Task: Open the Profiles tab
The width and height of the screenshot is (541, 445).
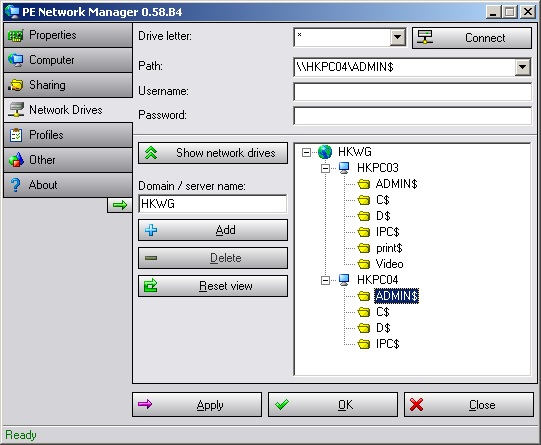Action: [x=68, y=135]
